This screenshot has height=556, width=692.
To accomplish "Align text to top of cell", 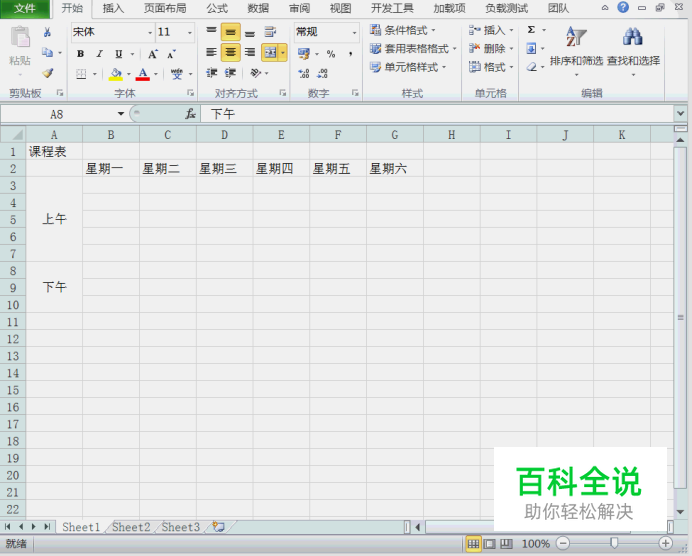I will tap(211, 31).
